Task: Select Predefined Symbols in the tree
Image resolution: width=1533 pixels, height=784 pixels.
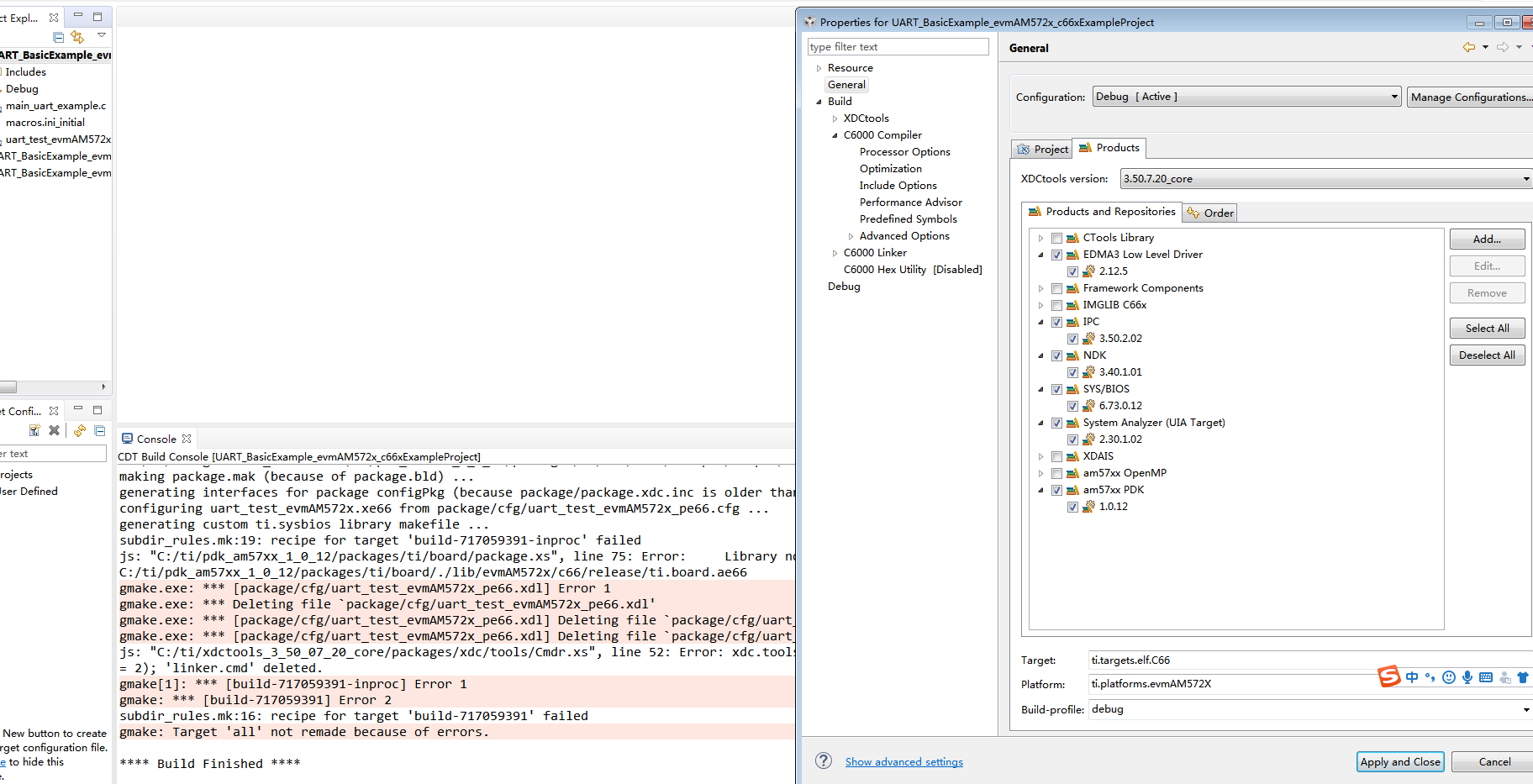Action: tap(908, 219)
